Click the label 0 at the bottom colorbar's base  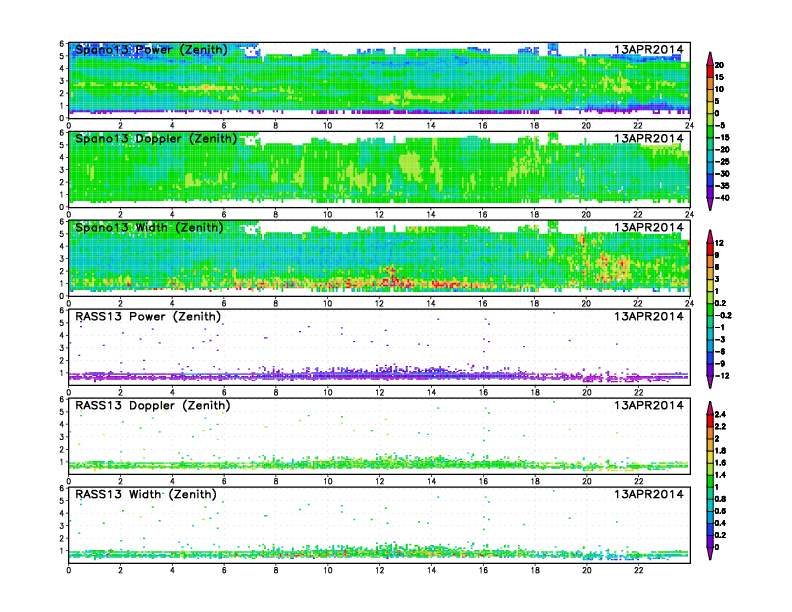click(717, 547)
